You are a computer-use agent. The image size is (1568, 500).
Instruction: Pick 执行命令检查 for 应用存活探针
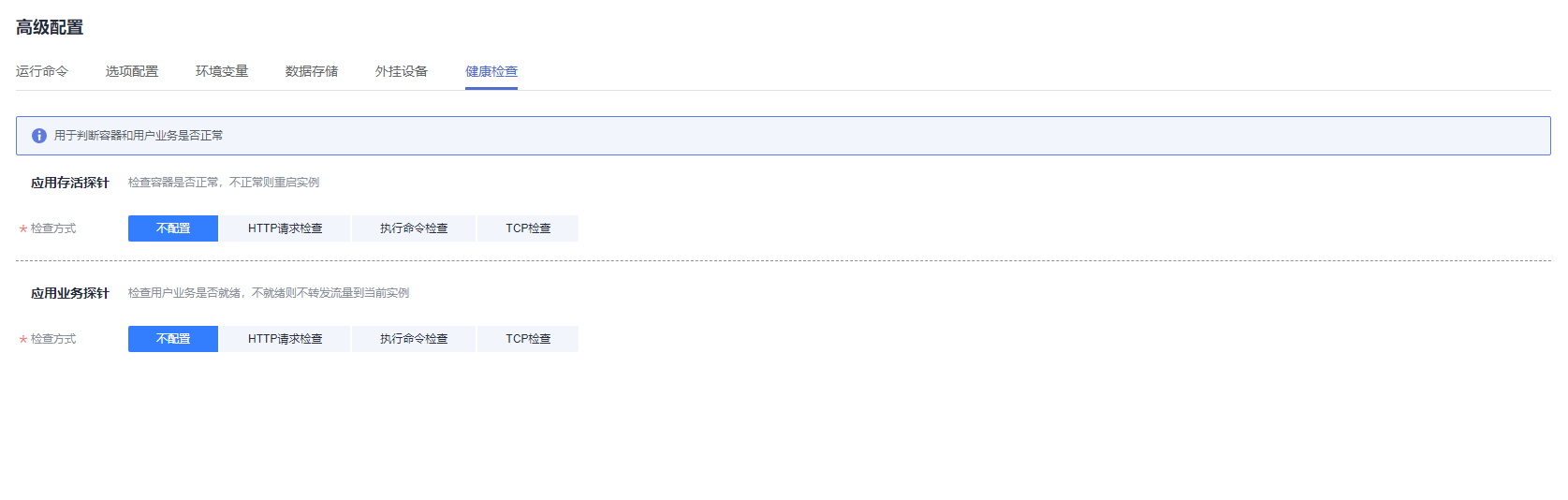[414, 228]
